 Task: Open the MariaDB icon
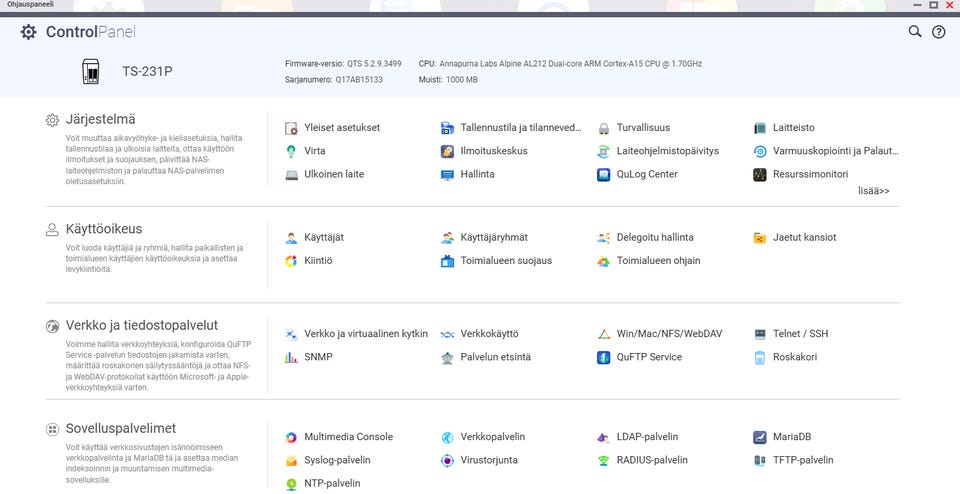760,437
